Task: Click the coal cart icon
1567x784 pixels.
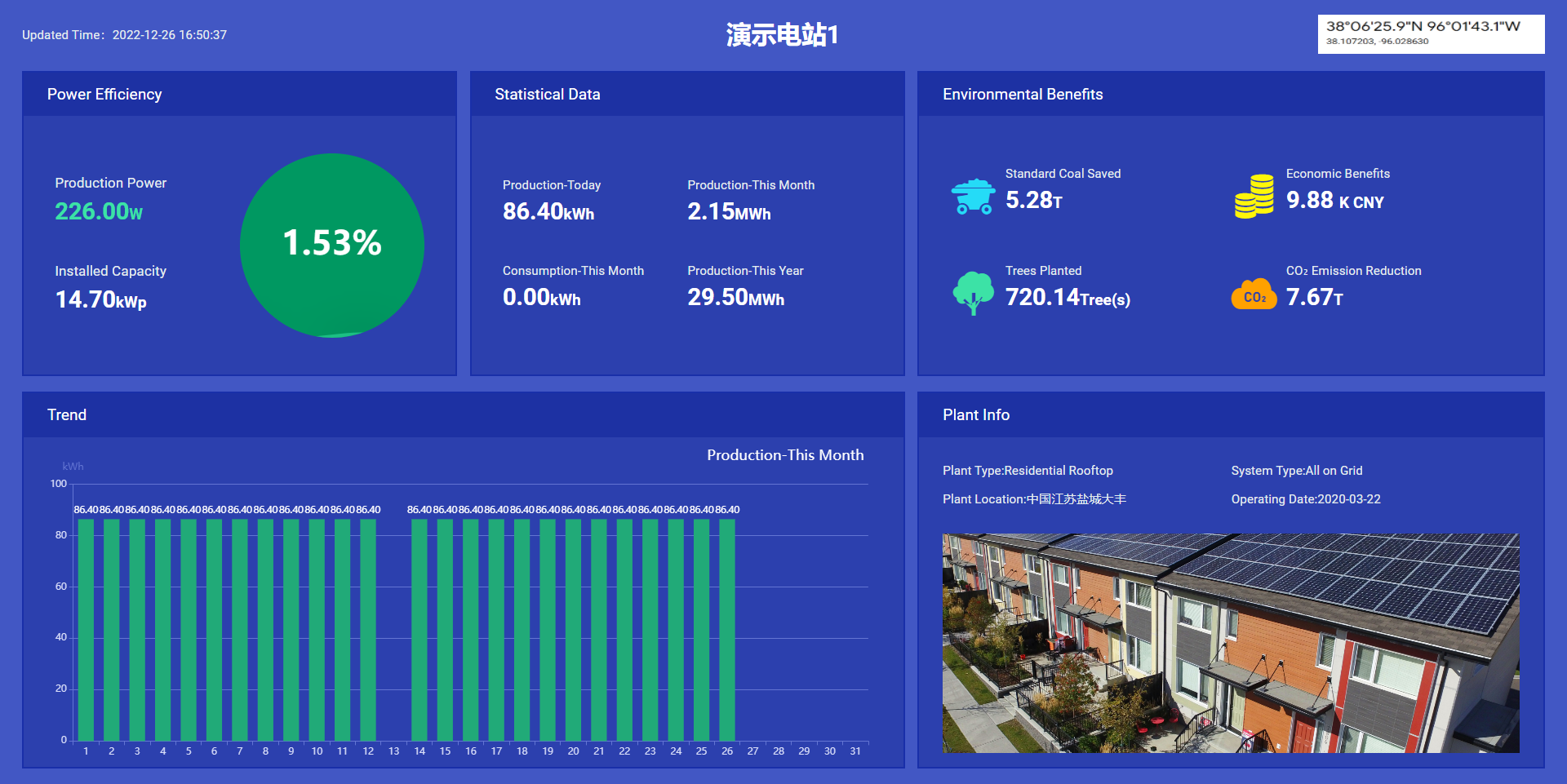Action: click(974, 197)
